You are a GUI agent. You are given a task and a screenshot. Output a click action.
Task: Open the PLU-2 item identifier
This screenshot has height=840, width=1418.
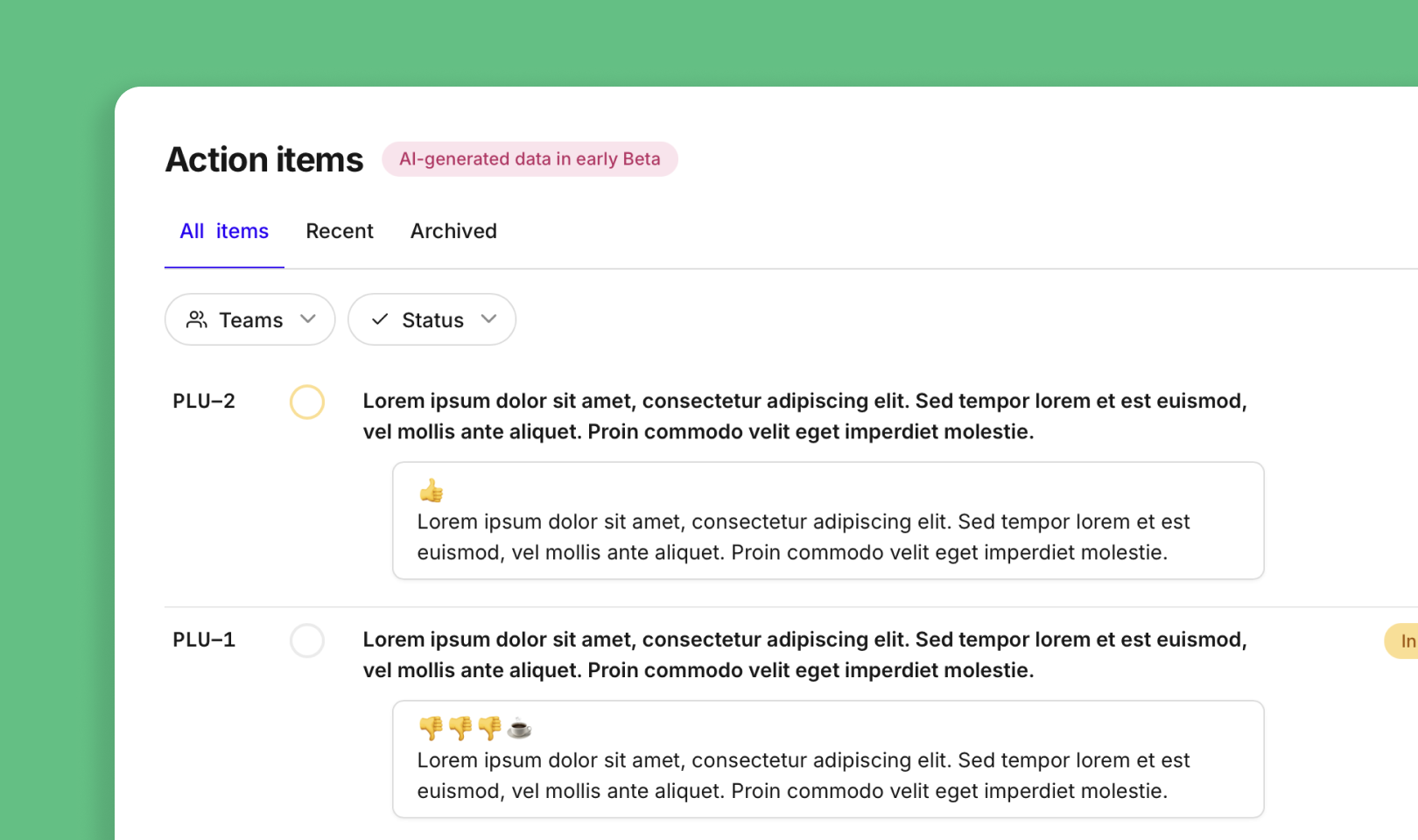204,402
